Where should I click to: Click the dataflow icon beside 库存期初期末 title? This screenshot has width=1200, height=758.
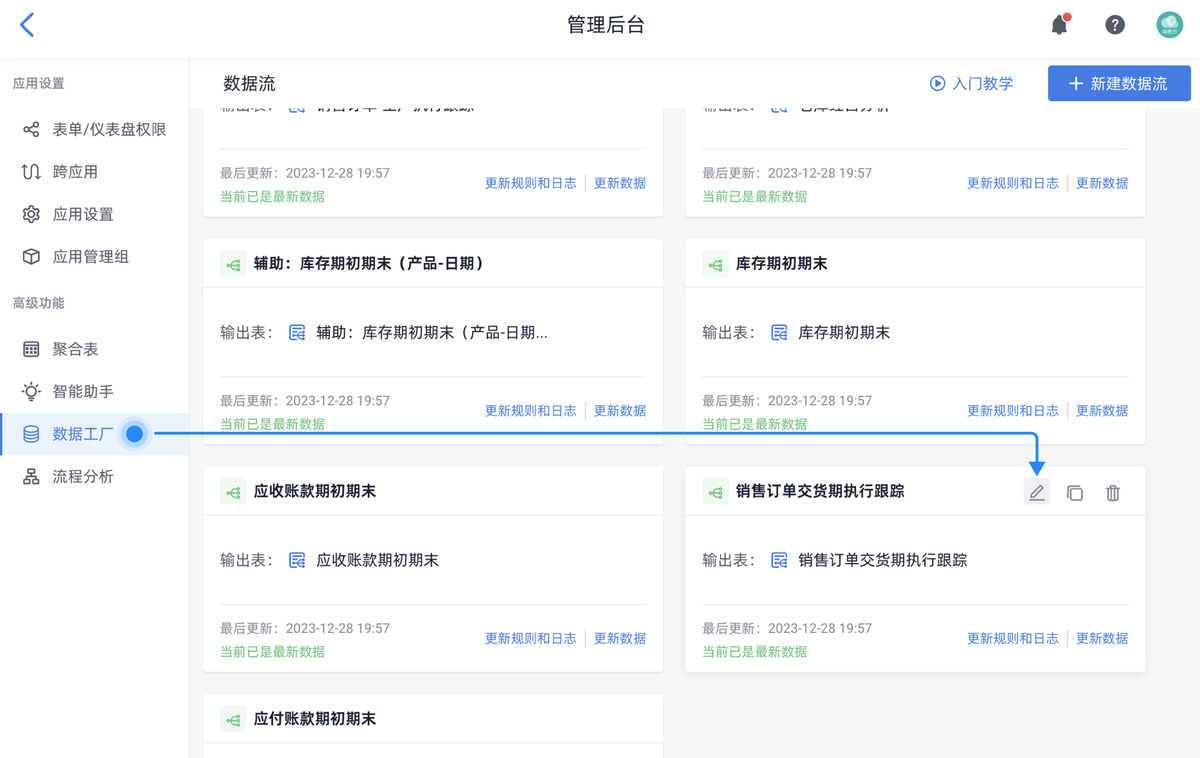pos(715,263)
